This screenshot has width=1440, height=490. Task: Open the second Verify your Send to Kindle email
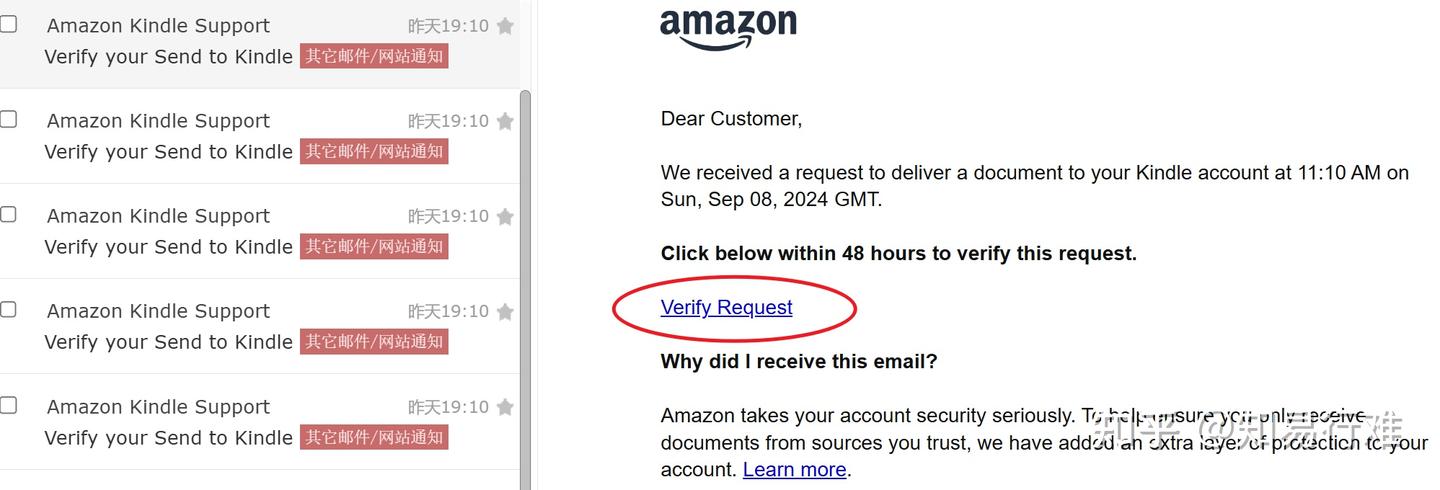pos(168,152)
